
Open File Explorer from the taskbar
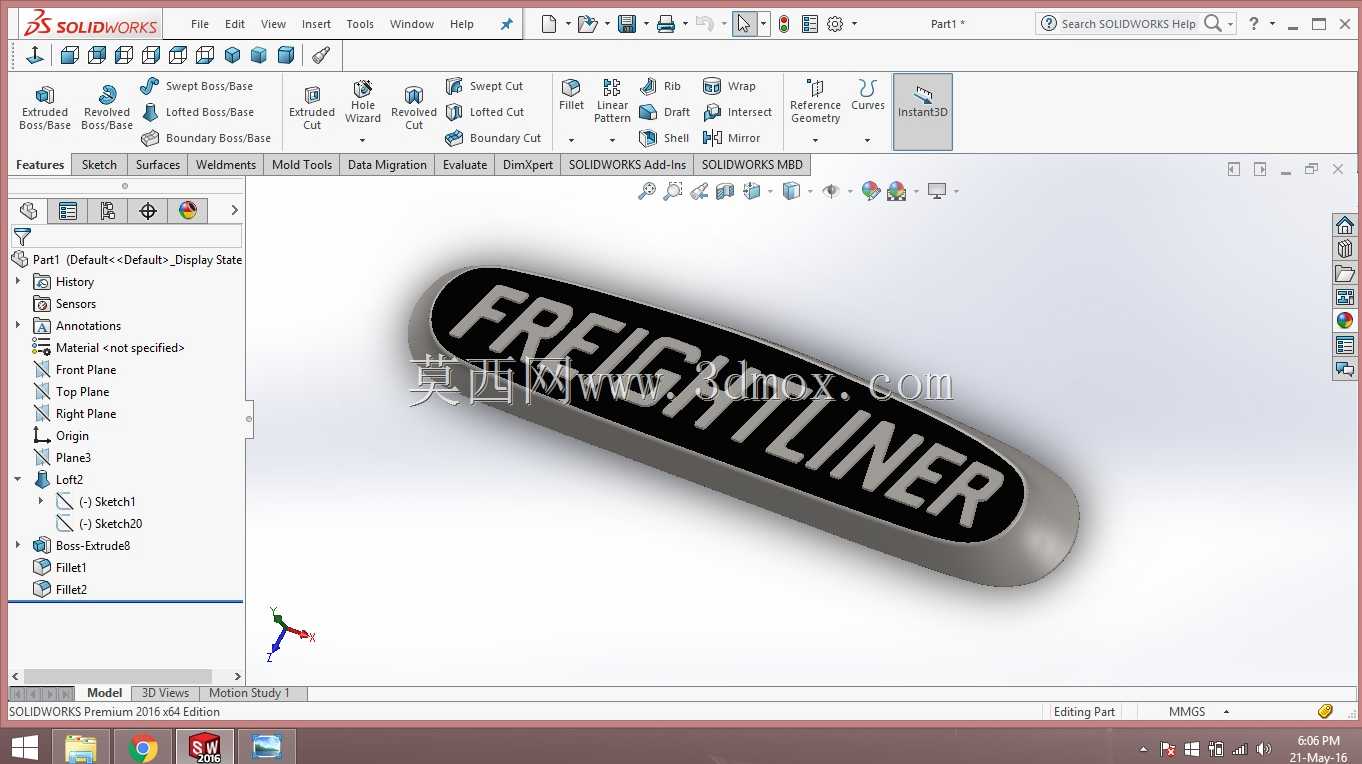point(80,747)
